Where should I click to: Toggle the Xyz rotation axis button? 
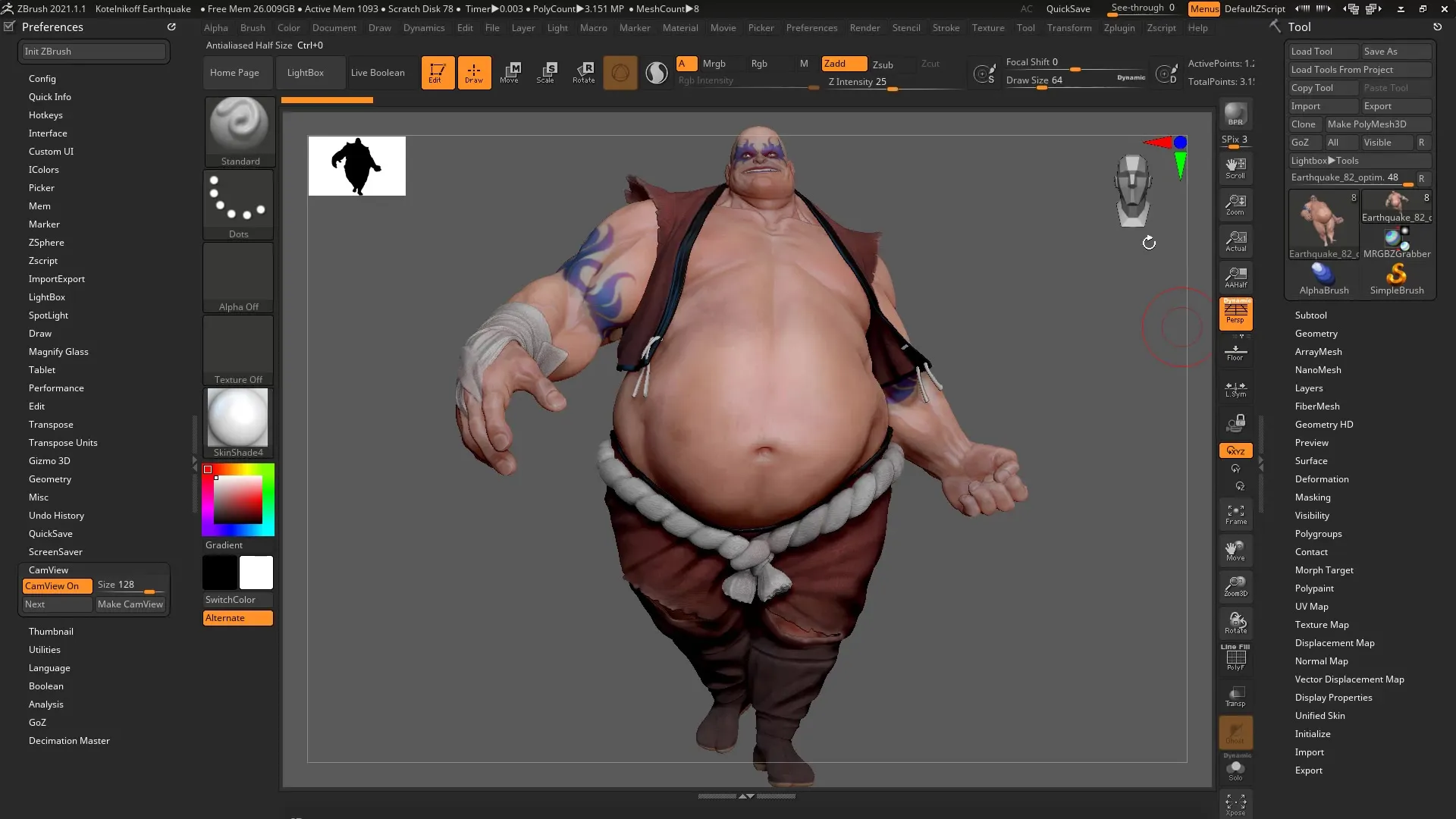pyautogui.click(x=1235, y=450)
